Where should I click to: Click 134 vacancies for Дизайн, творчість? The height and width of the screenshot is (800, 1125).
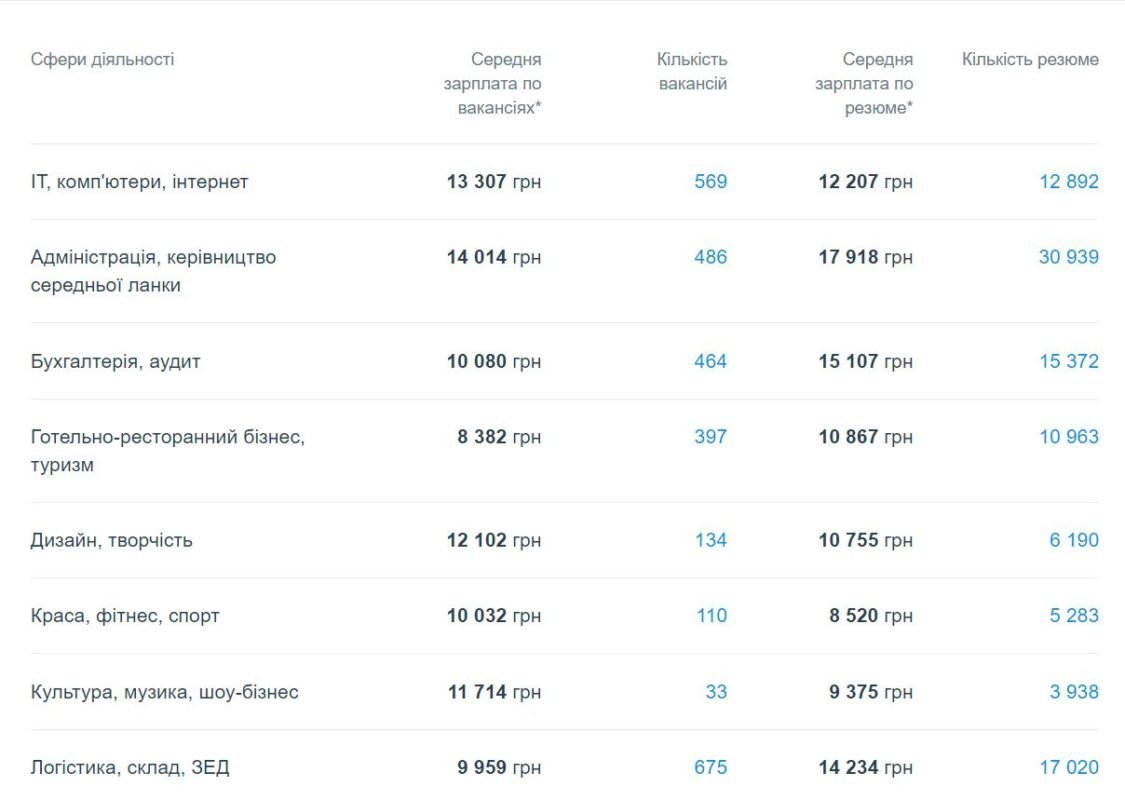(710, 540)
